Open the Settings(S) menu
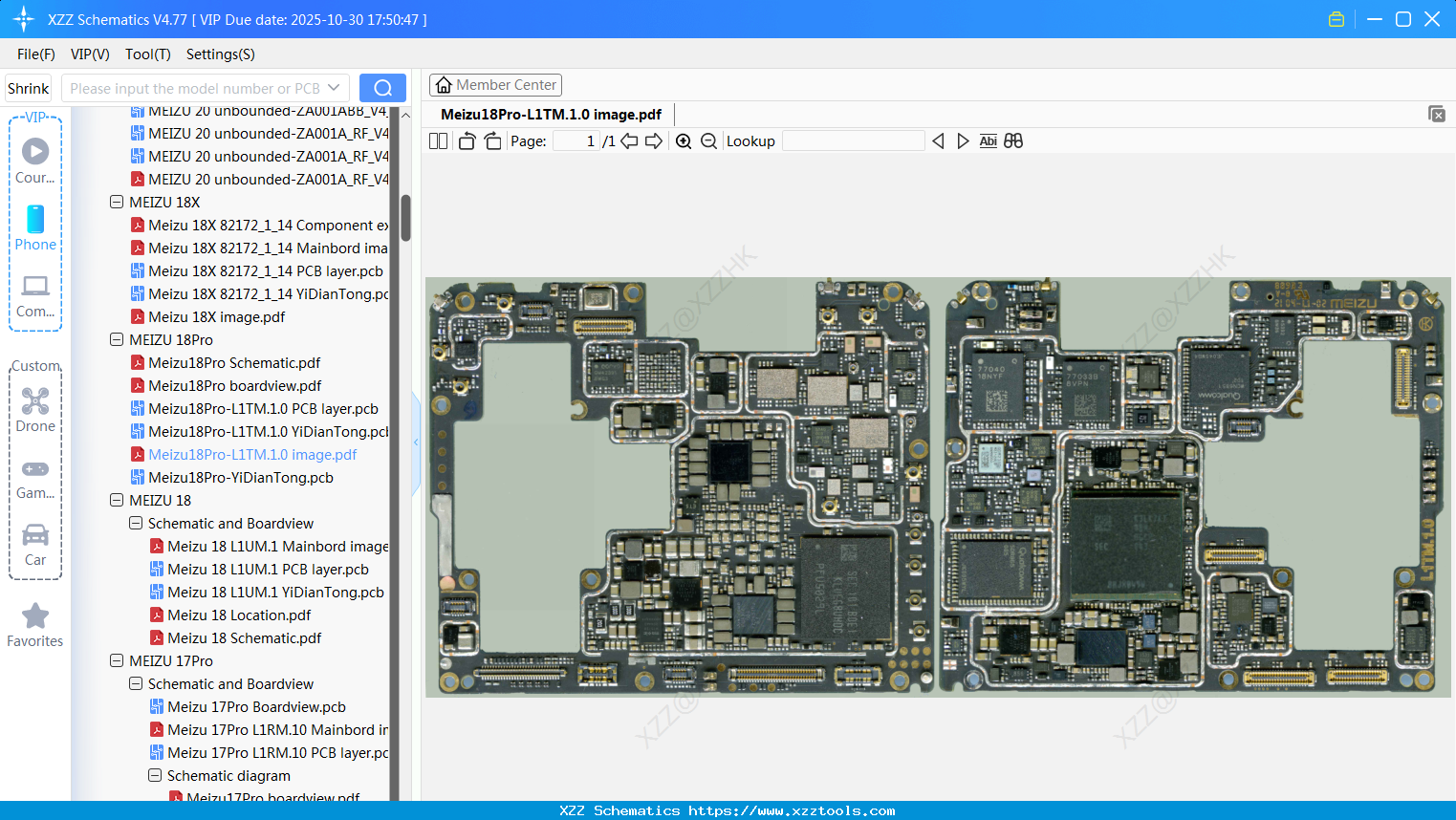Image resolution: width=1456 pixels, height=820 pixels. pyautogui.click(x=220, y=54)
